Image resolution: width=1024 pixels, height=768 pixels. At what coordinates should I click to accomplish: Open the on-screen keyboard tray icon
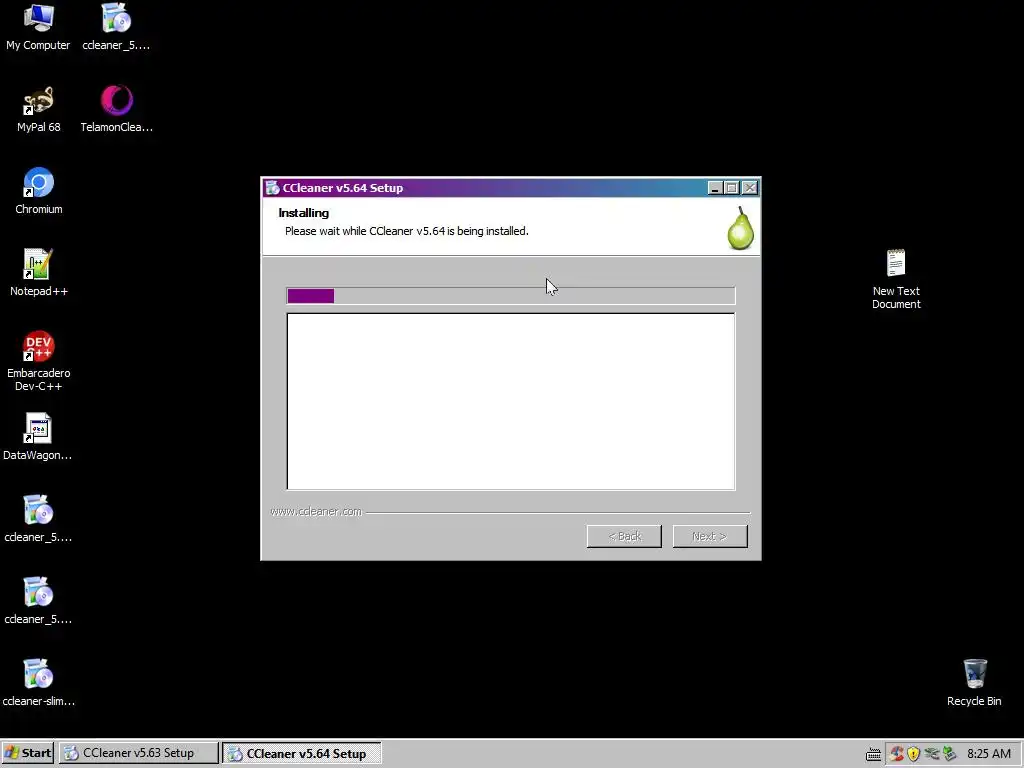[x=873, y=754]
